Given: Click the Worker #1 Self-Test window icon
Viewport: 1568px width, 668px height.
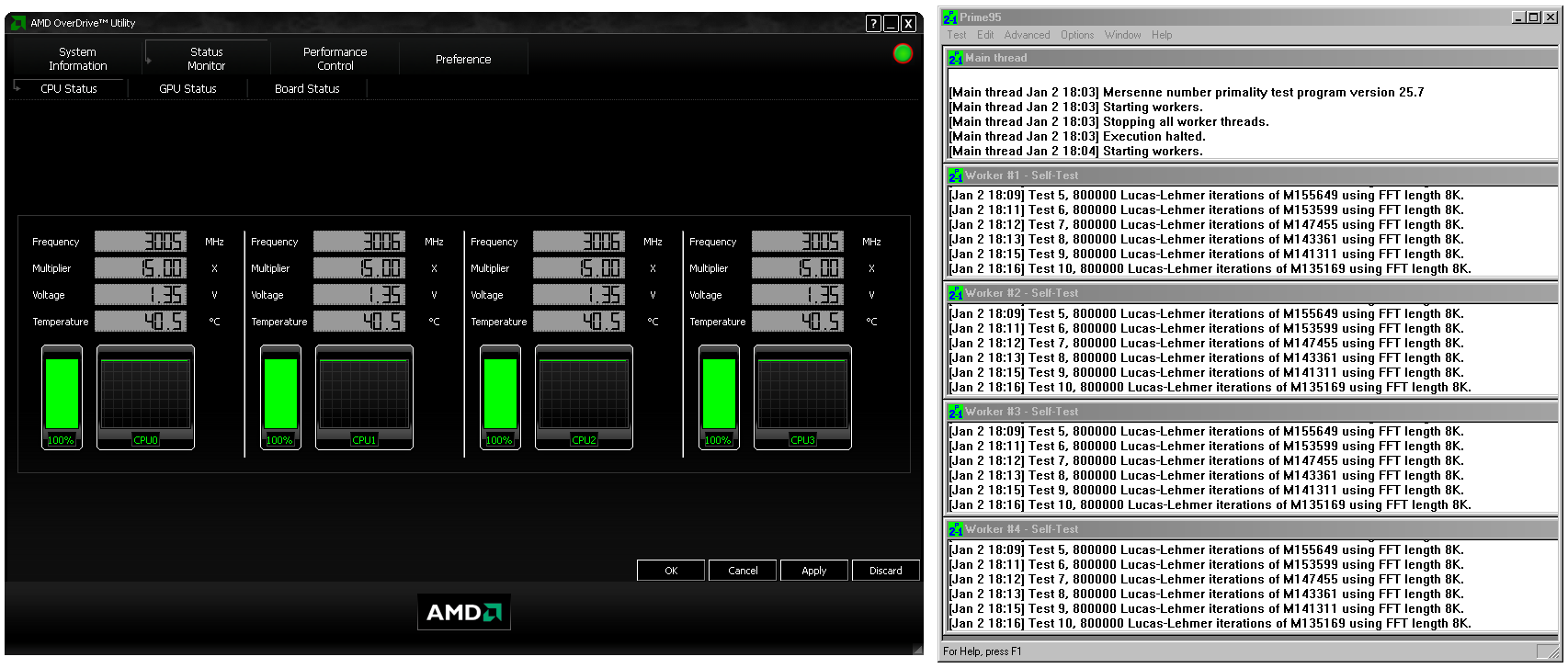Looking at the screenshot, I should pyautogui.click(x=956, y=175).
